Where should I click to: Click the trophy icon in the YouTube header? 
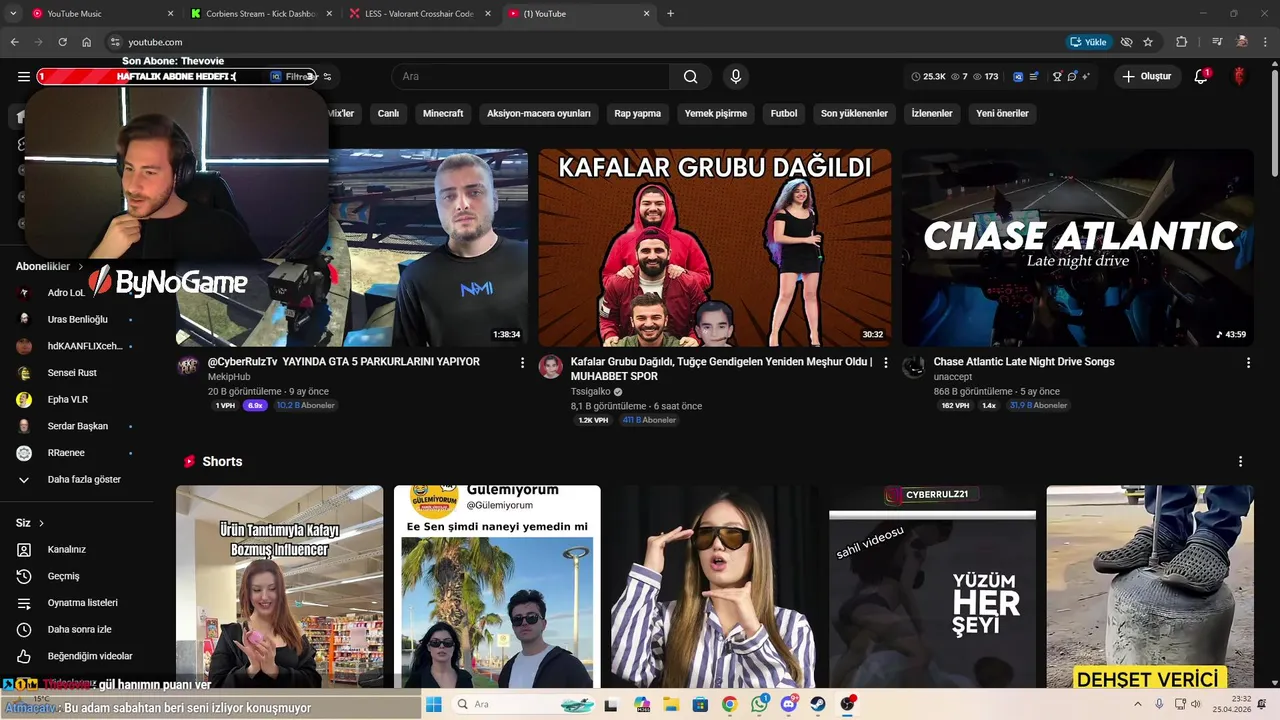pos(1057,77)
